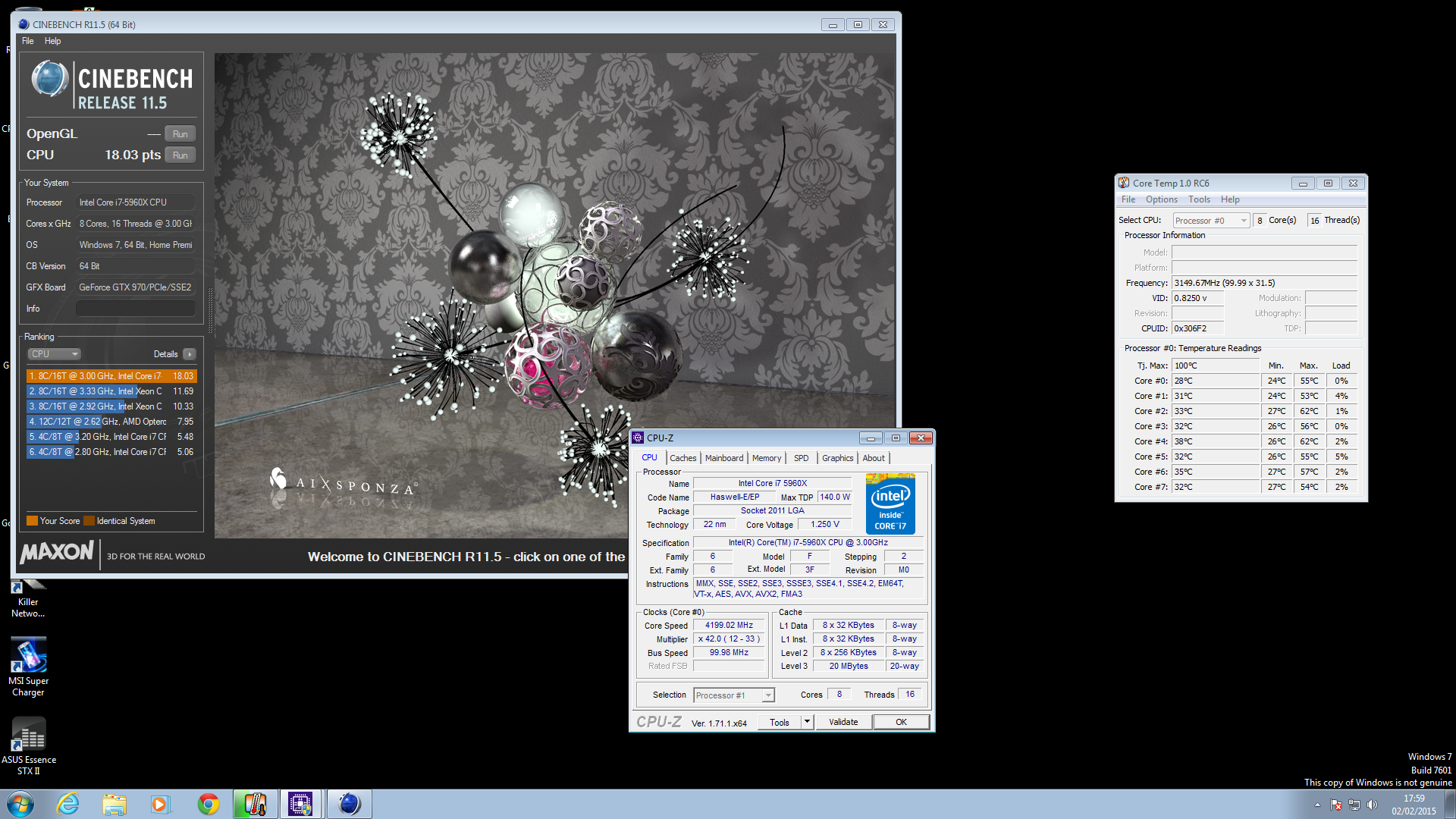The image size is (1456, 819).
Task: Open the File menu in Core Temp
Action: click(x=1128, y=199)
